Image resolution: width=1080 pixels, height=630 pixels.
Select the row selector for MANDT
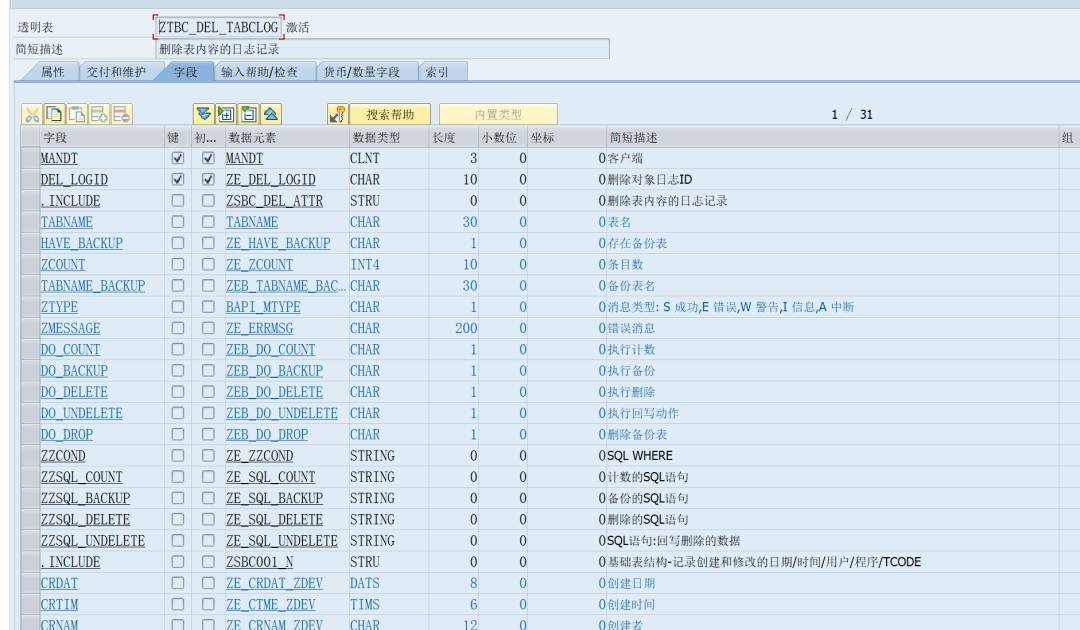[x=30, y=158]
